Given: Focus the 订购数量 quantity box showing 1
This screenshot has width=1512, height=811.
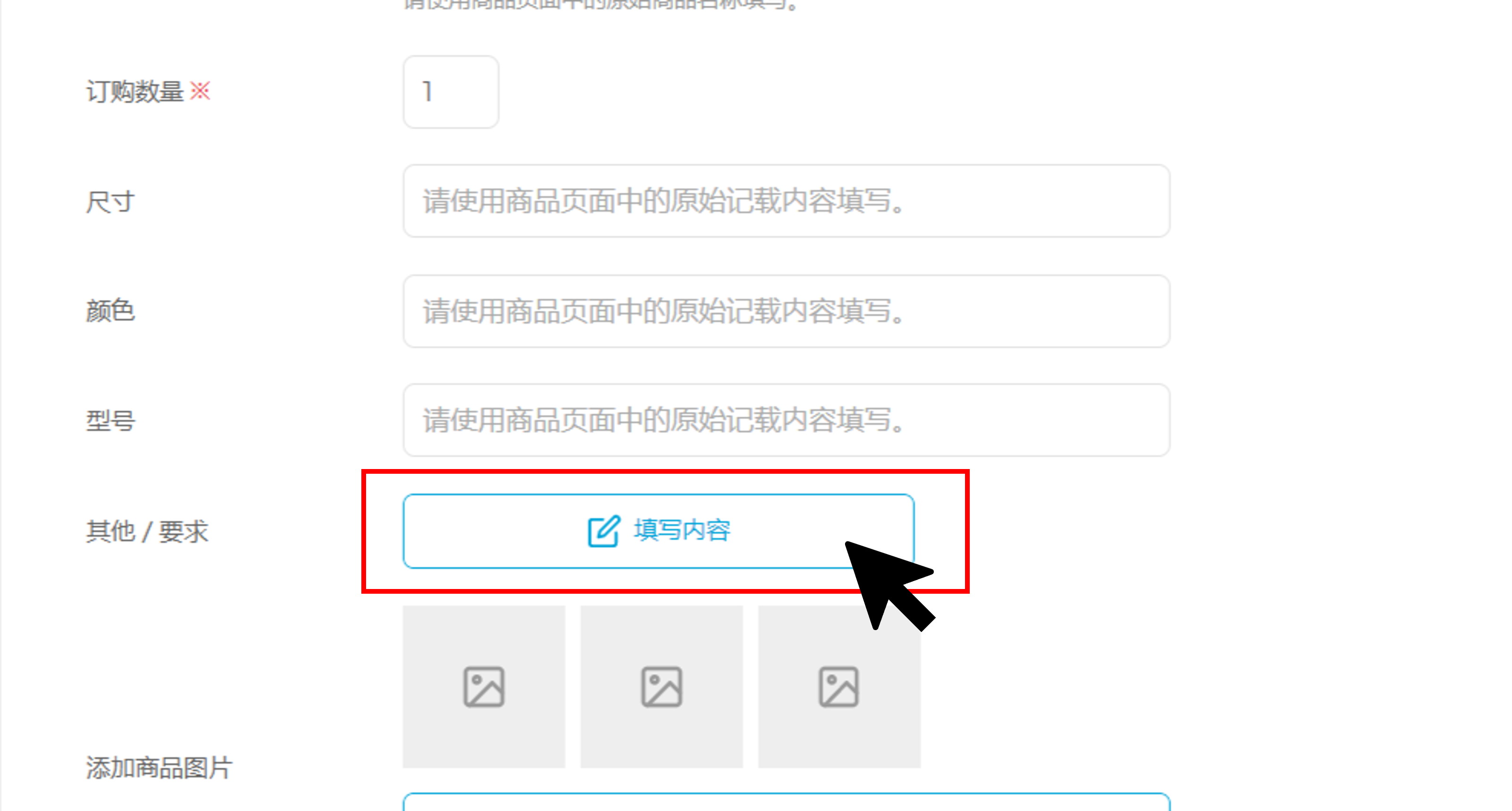Looking at the screenshot, I should tap(451, 92).
